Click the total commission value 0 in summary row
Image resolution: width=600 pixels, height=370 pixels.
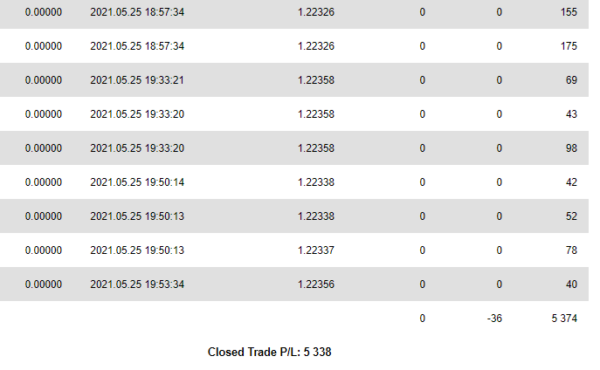(422, 318)
